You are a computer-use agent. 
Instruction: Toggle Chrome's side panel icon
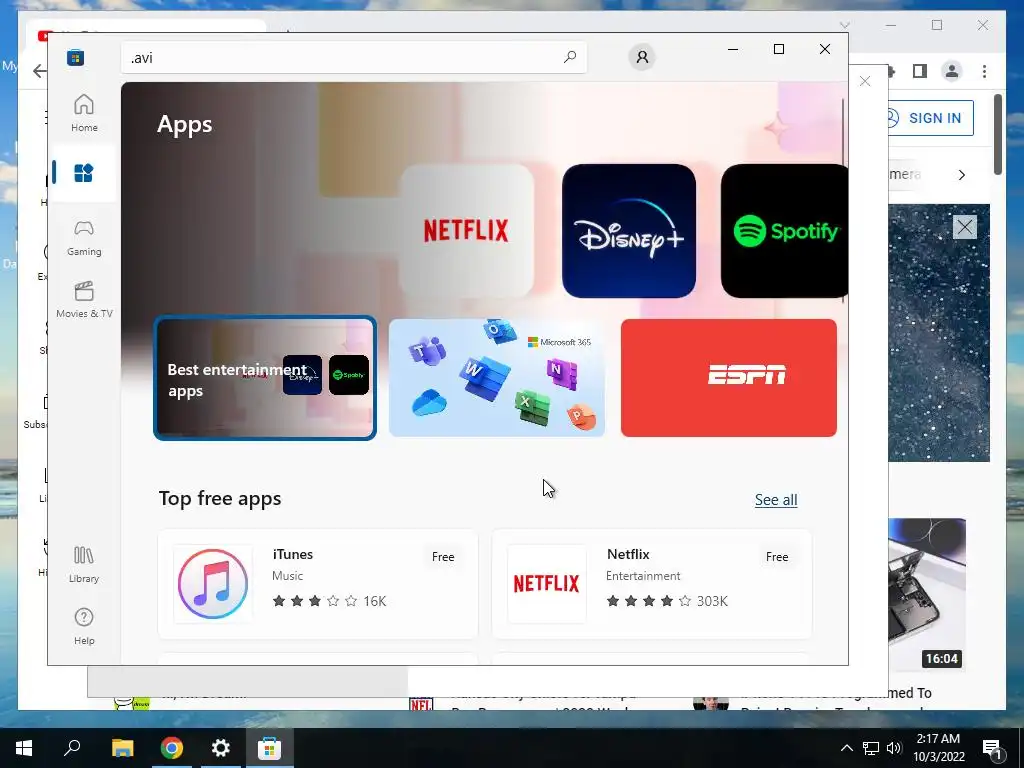coord(920,71)
